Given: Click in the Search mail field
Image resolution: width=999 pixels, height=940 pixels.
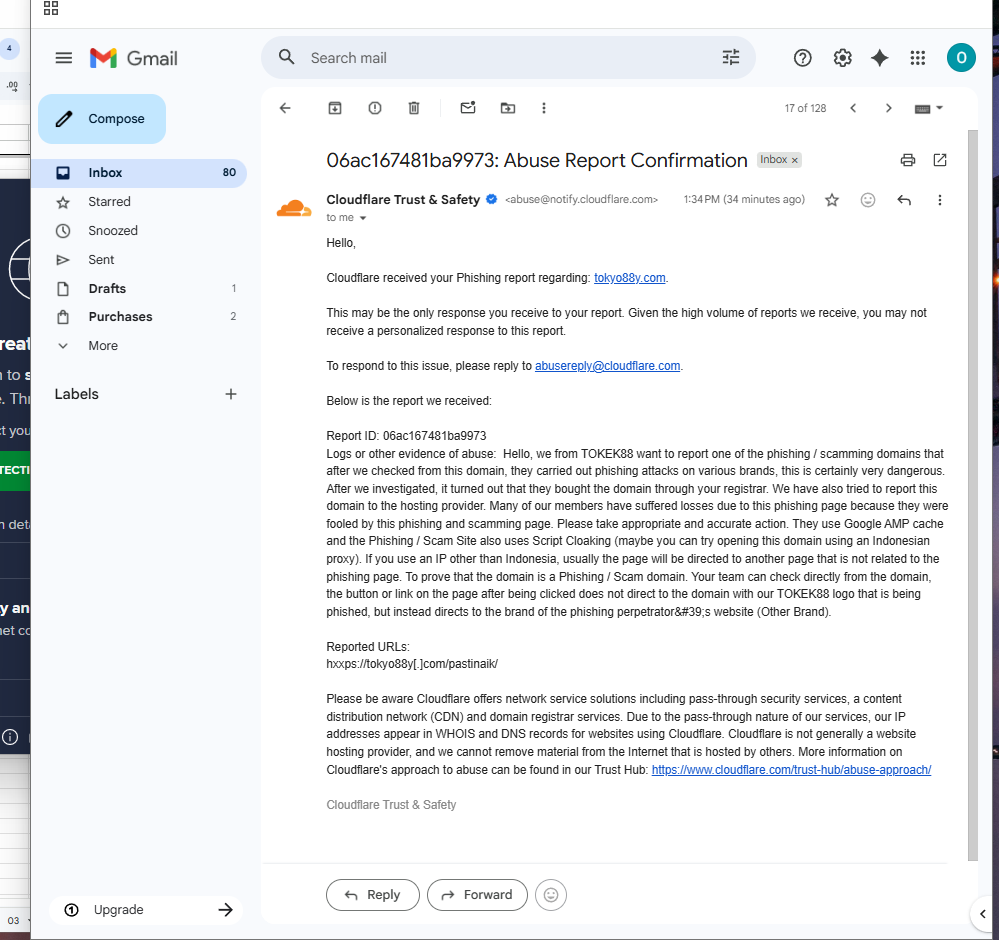Looking at the screenshot, I should click(x=510, y=57).
